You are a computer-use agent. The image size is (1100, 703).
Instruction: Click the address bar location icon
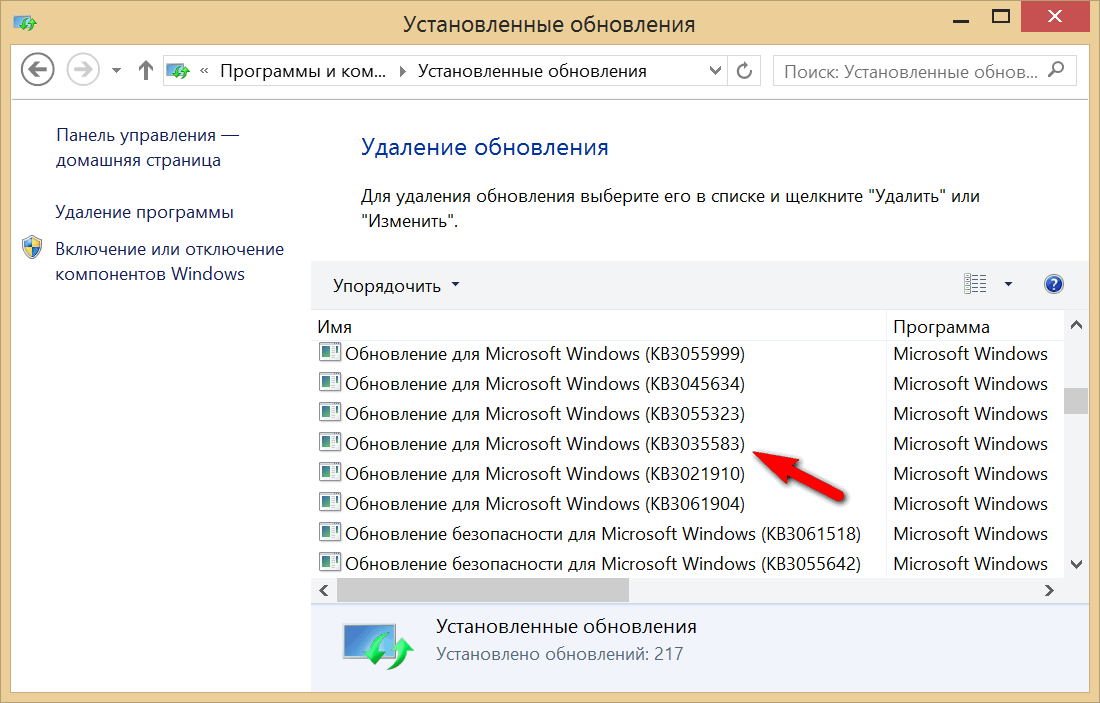(x=178, y=71)
